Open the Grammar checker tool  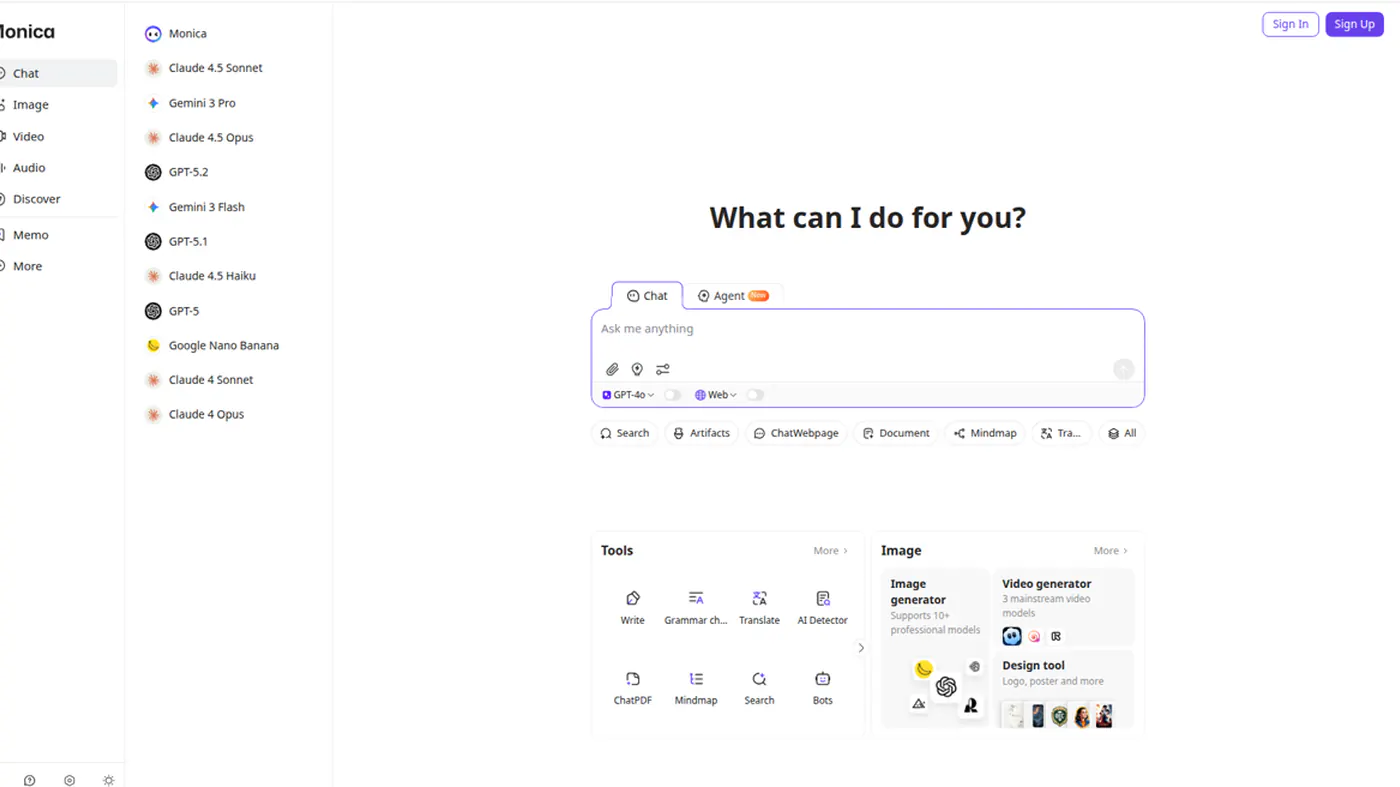point(696,607)
